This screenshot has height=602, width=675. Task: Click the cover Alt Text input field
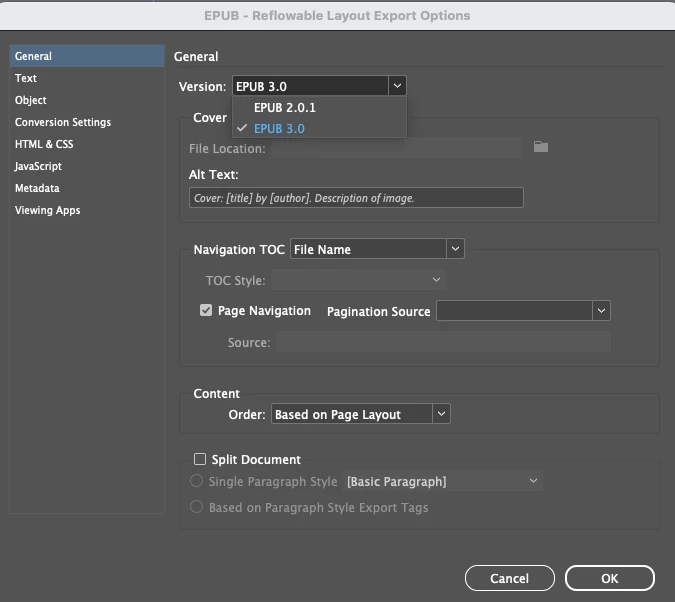(356, 198)
